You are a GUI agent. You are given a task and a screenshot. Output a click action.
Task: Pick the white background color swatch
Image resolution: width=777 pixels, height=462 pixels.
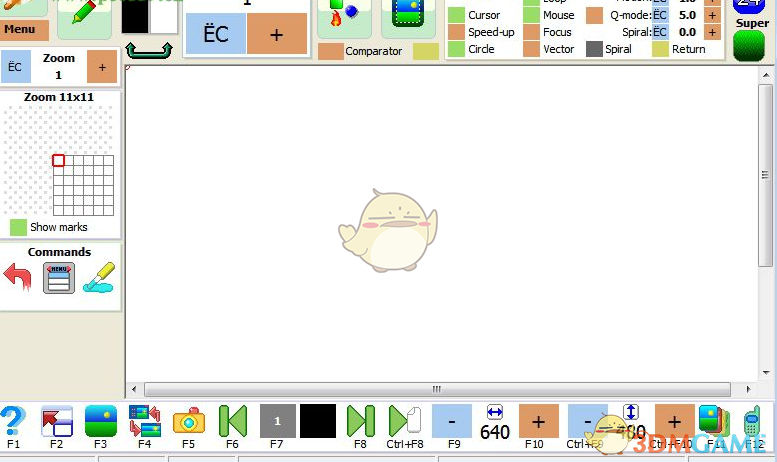(164, 16)
